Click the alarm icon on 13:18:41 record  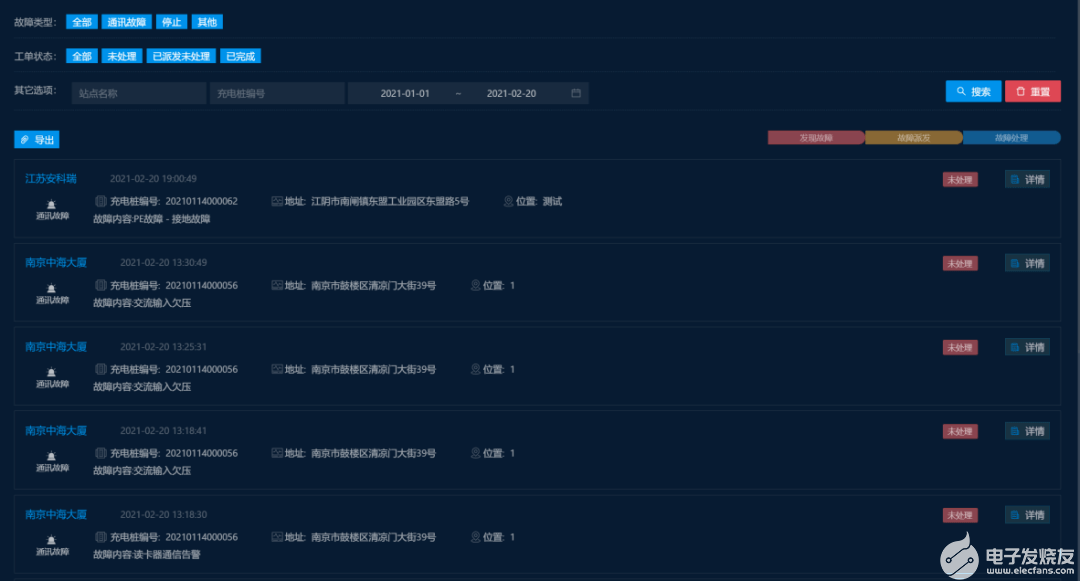(x=52, y=456)
